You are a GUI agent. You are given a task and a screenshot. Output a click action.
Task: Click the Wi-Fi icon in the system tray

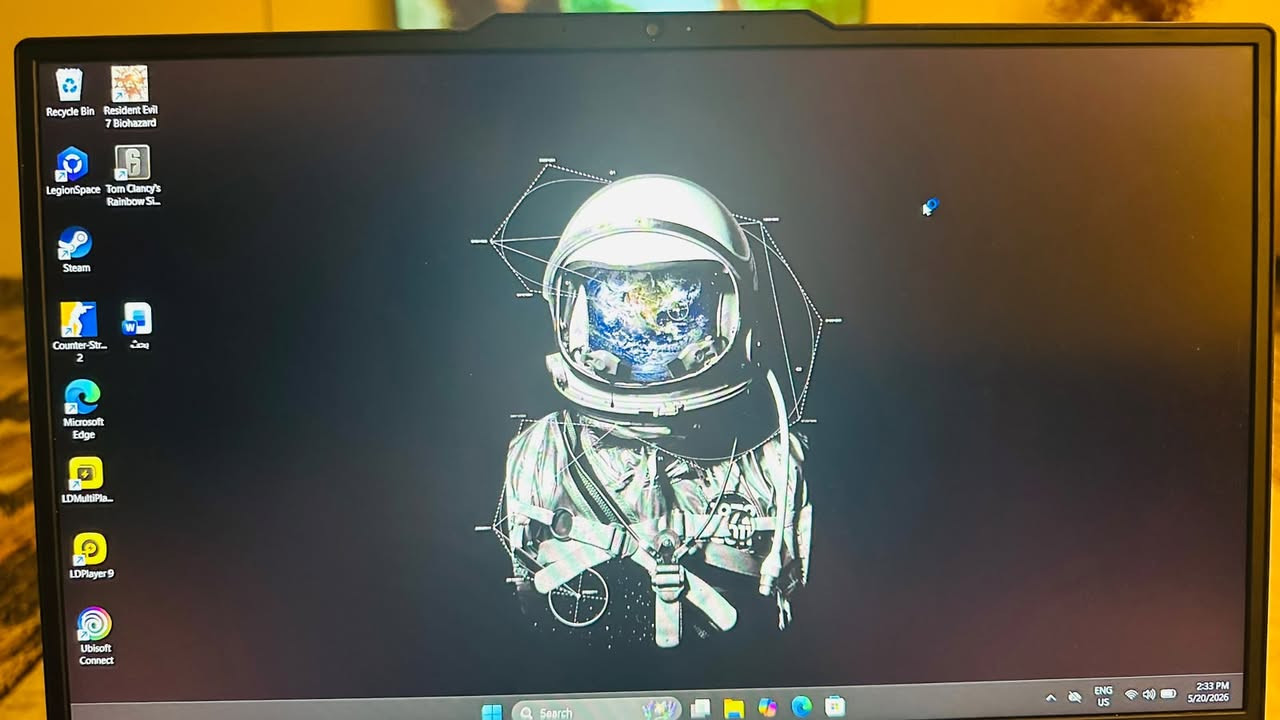(x=1131, y=694)
